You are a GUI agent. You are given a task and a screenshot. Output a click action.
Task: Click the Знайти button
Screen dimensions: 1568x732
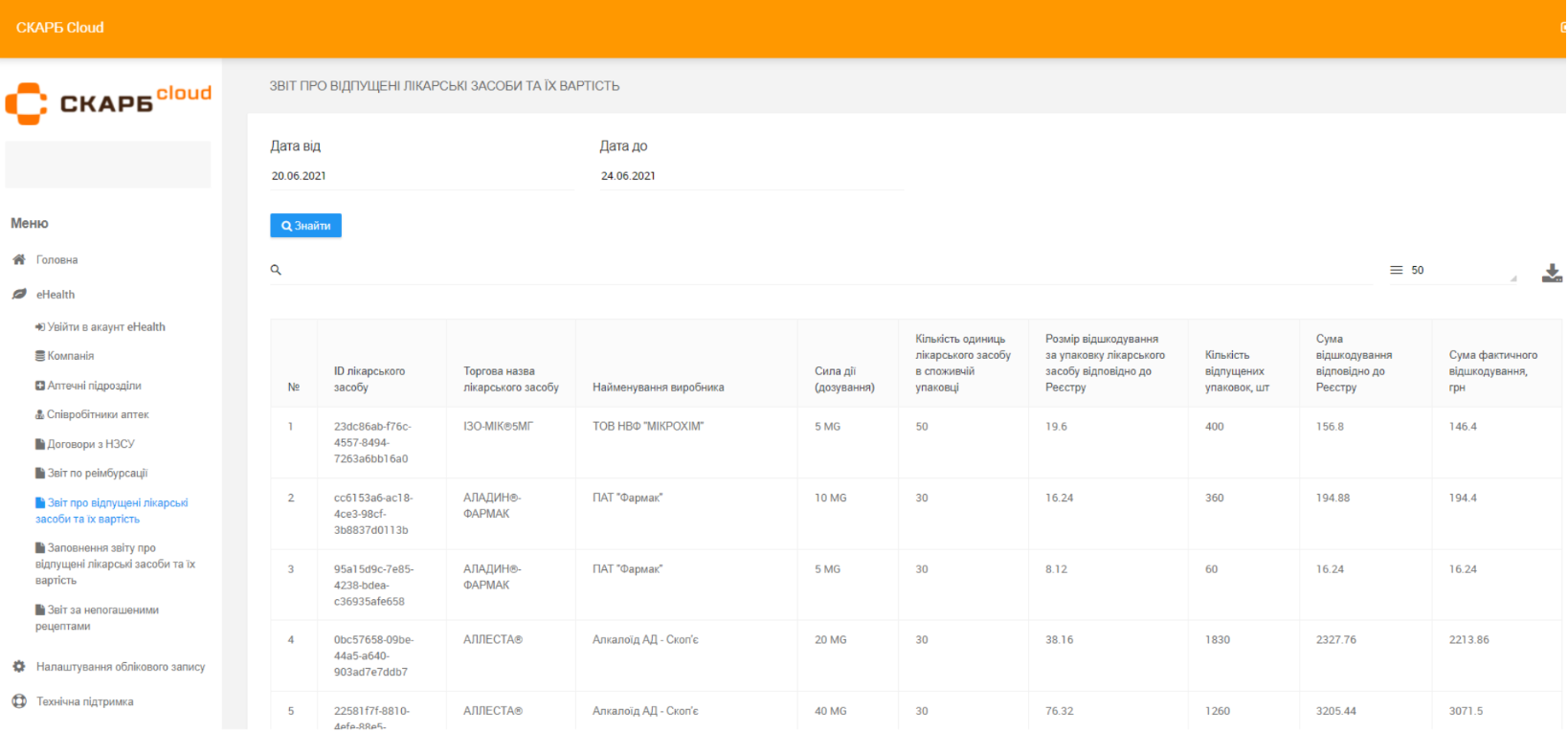pyautogui.click(x=305, y=226)
